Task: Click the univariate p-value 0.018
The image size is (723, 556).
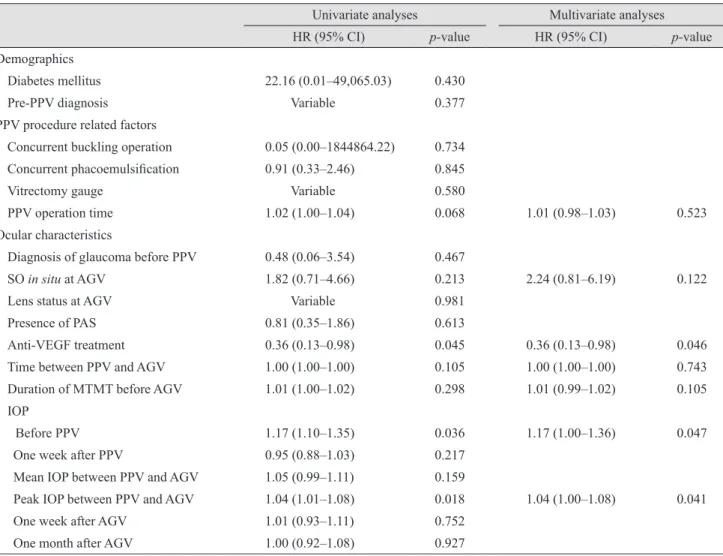Action: [450, 499]
